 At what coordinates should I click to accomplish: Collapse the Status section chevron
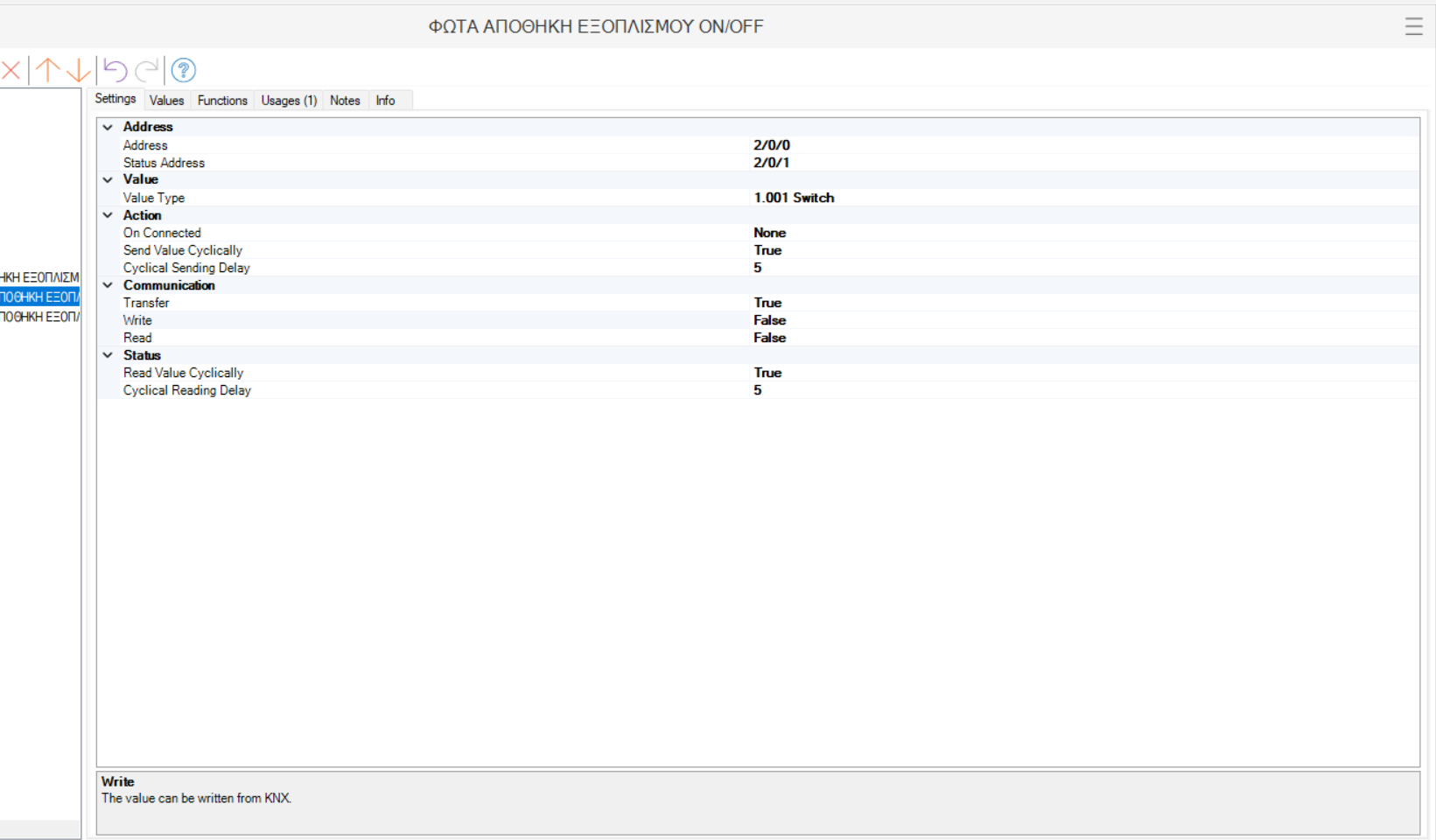108,355
